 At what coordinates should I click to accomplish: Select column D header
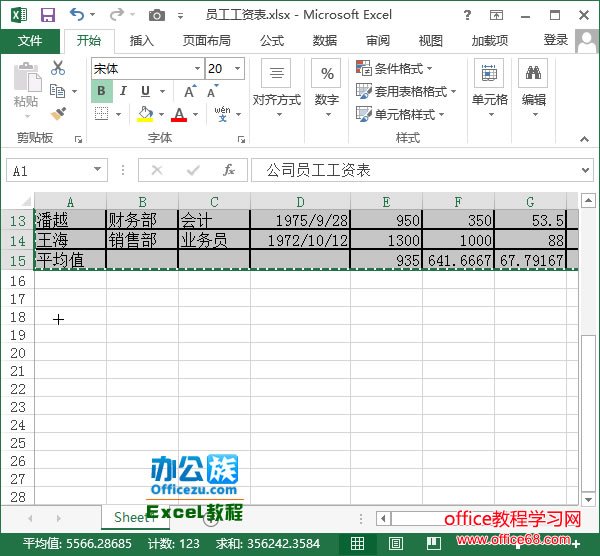click(x=300, y=201)
